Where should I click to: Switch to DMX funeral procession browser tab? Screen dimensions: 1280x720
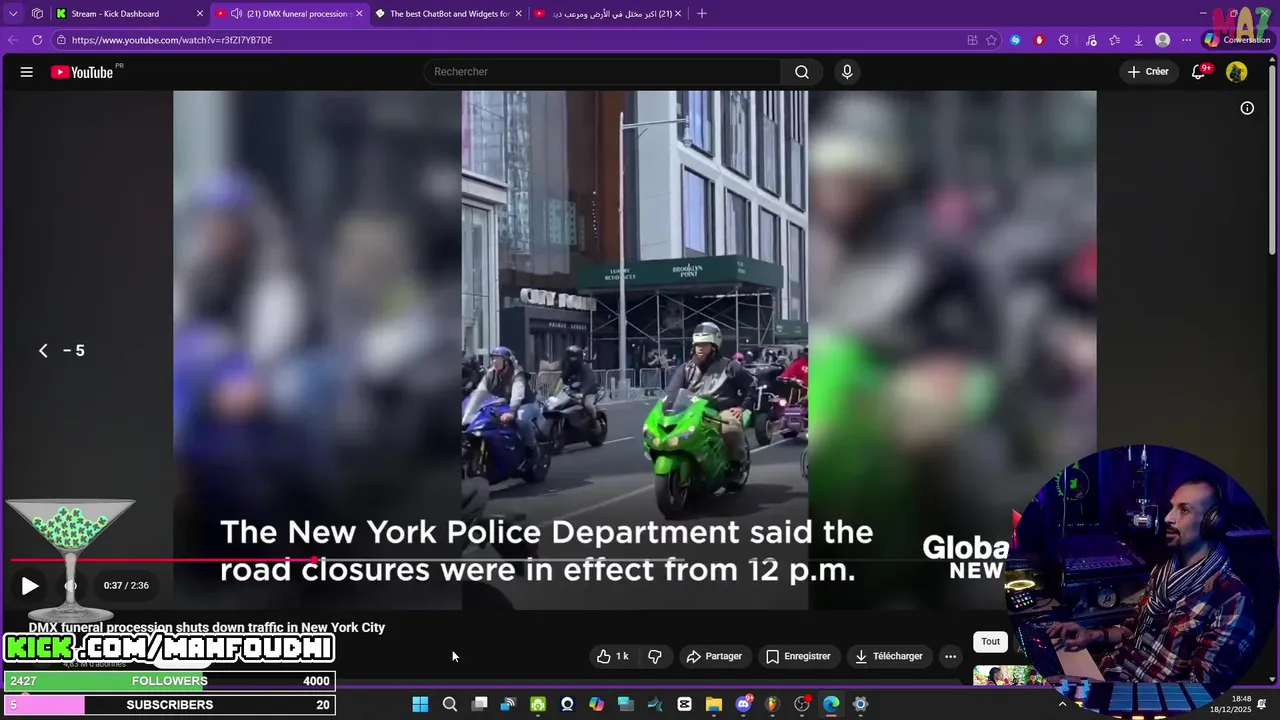[290, 14]
